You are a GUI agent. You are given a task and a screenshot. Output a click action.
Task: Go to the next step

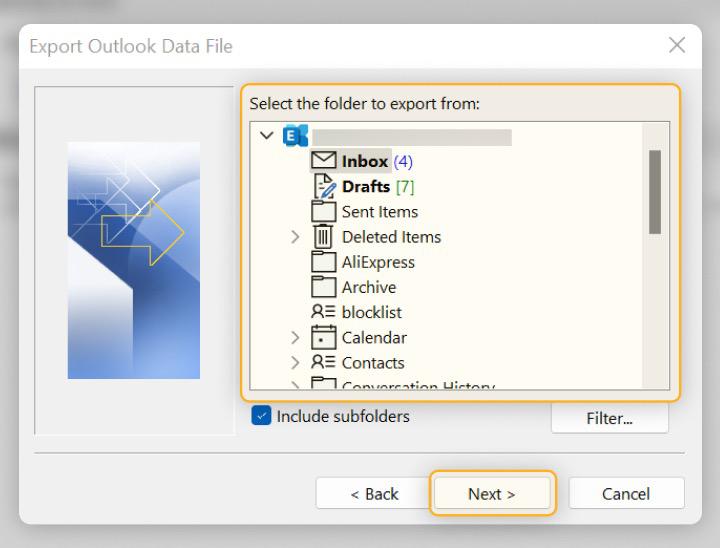point(491,494)
